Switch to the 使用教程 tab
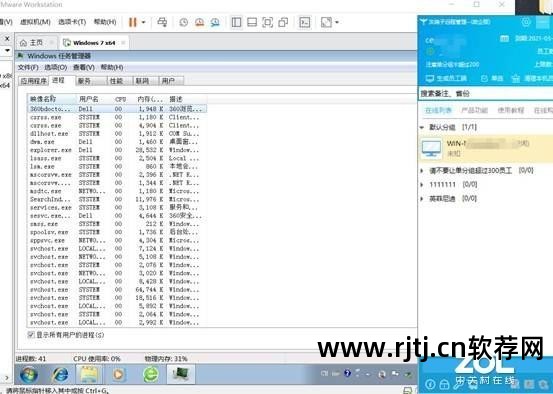This screenshot has height=394, width=553. [511, 110]
